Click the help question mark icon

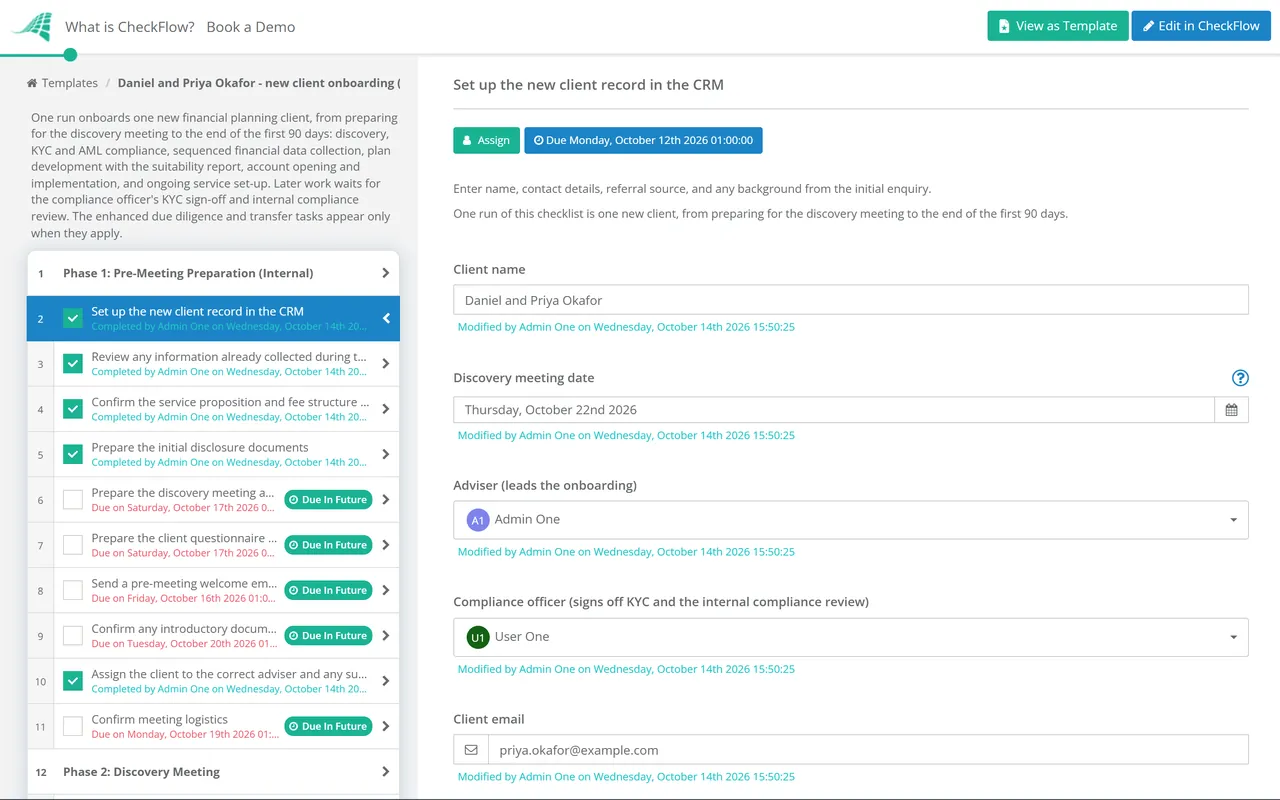coord(1240,378)
